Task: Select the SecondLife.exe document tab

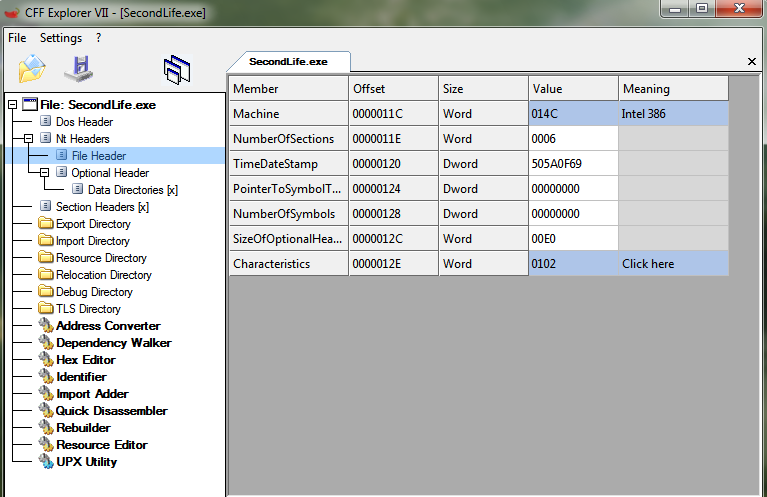Action: coord(288,62)
